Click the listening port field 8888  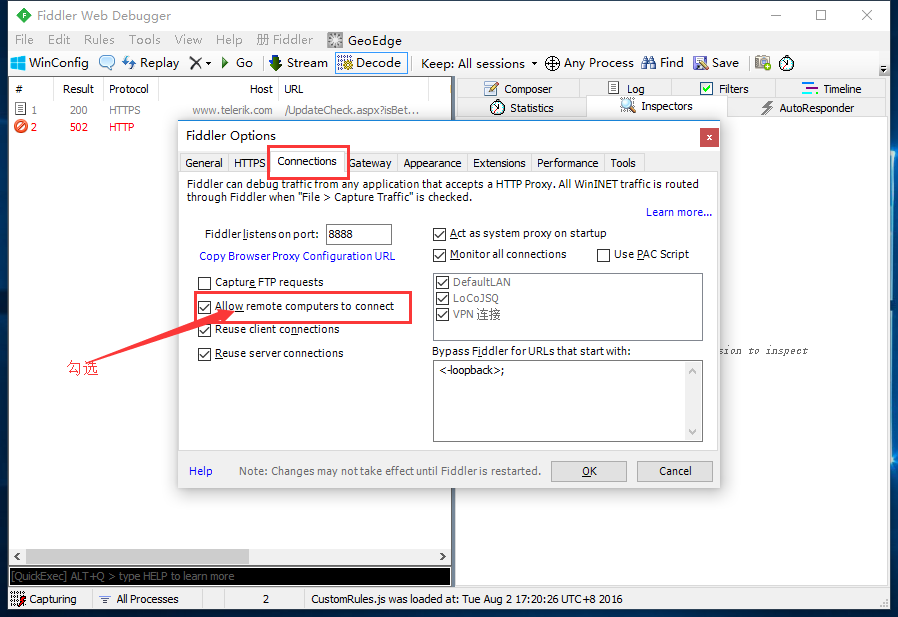pyautogui.click(x=359, y=234)
